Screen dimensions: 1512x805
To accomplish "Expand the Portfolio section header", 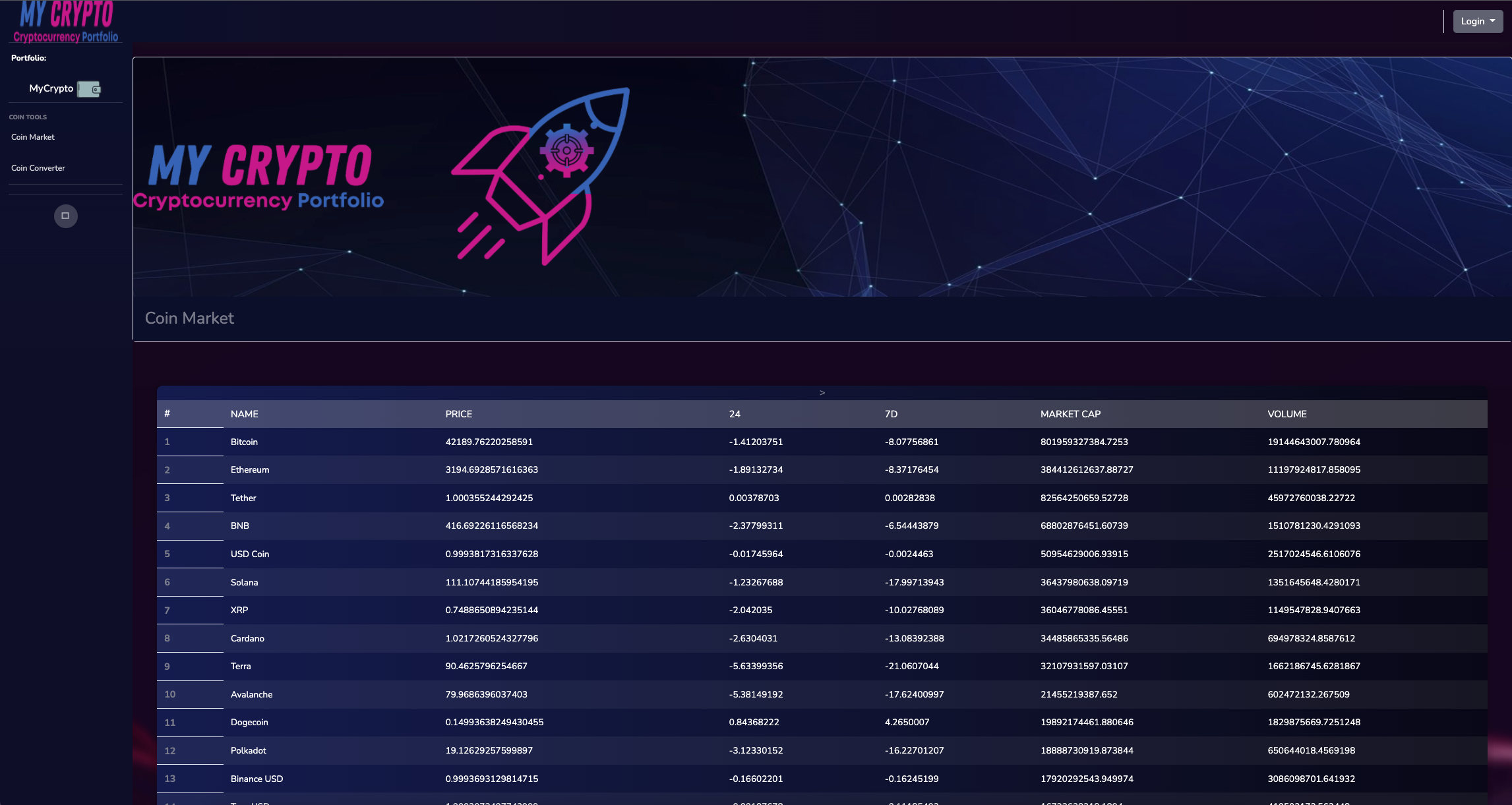I will point(28,58).
